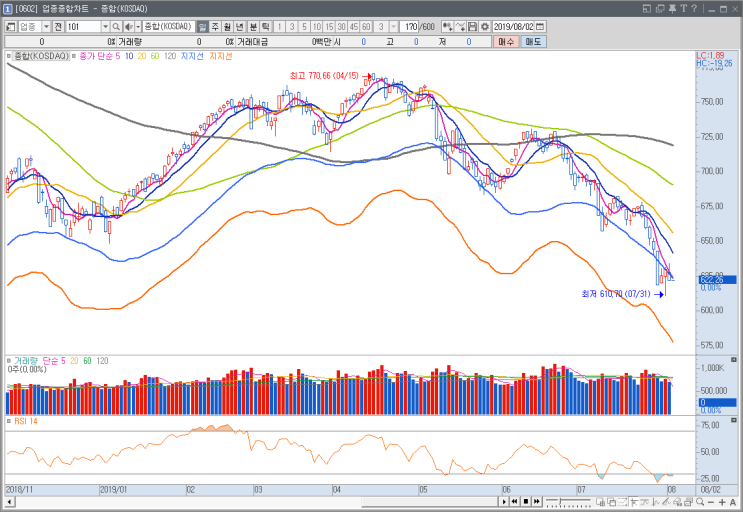Screen dimensions: 743x512
Task: Click the 101 code input field
Action: pyautogui.click(x=83, y=27)
